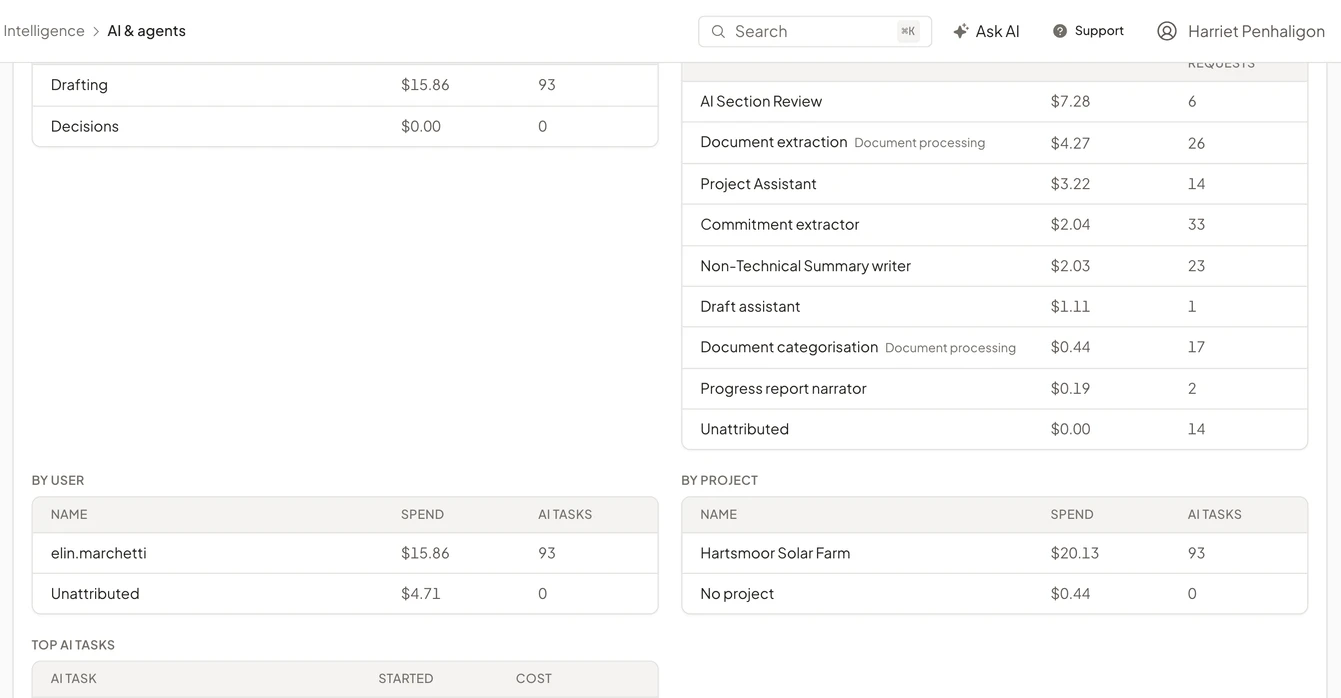The height and width of the screenshot is (698, 1341).
Task: Focus the Search input field
Action: tap(815, 31)
